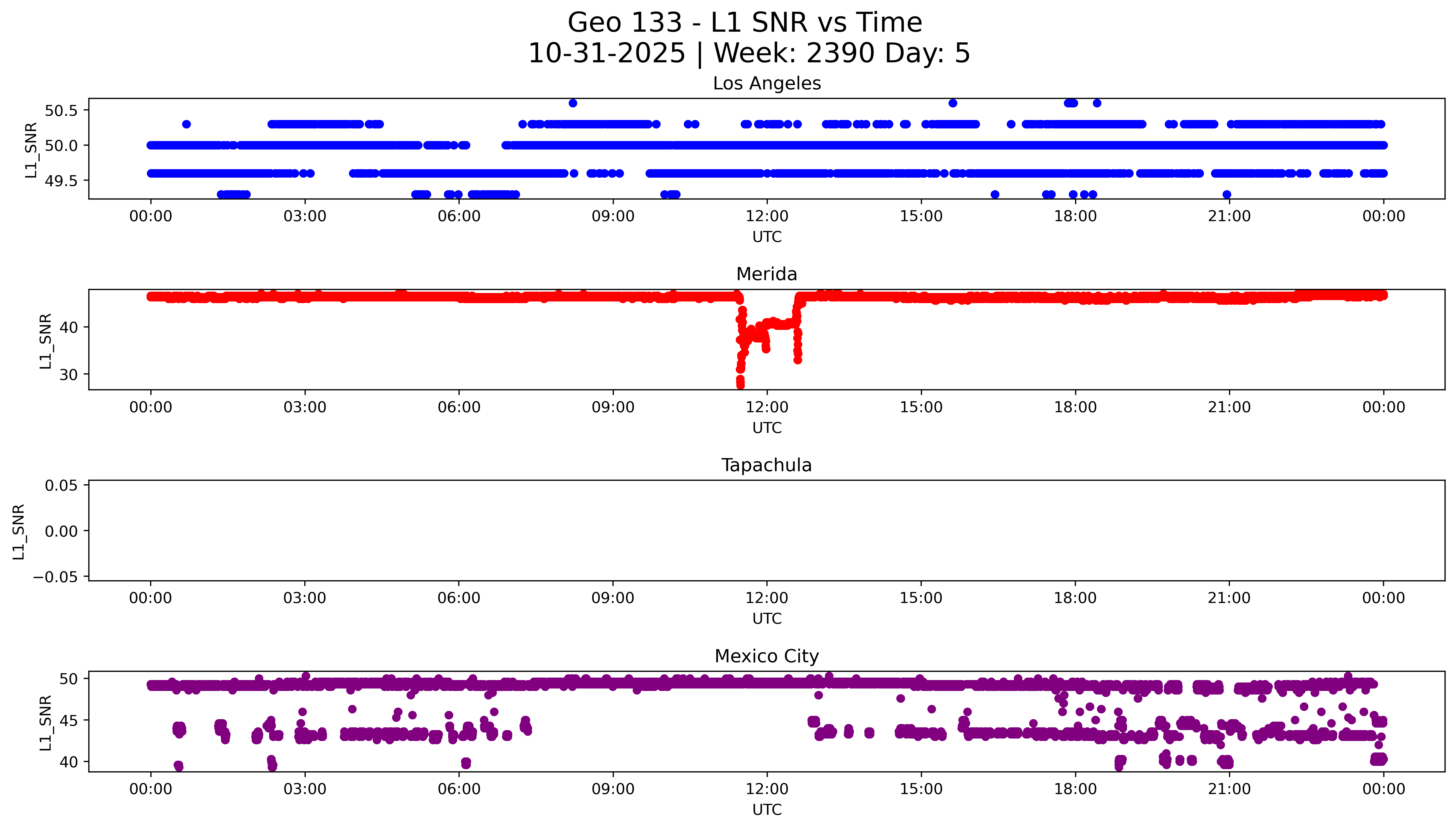The width and height of the screenshot is (1456, 829).
Task: Click the 45 tick label in Mexico City plot
Action: click(68, 720)
